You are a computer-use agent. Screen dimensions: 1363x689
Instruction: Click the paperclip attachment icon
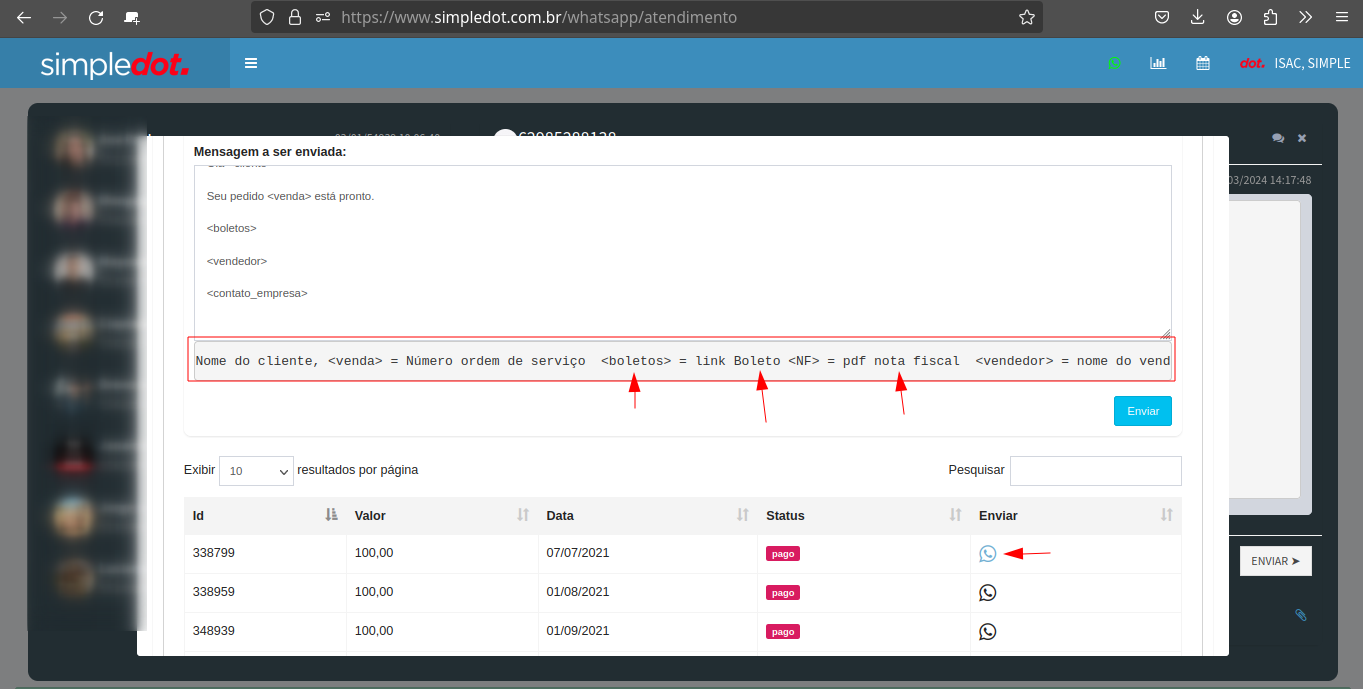click(x=1300, y=615)
